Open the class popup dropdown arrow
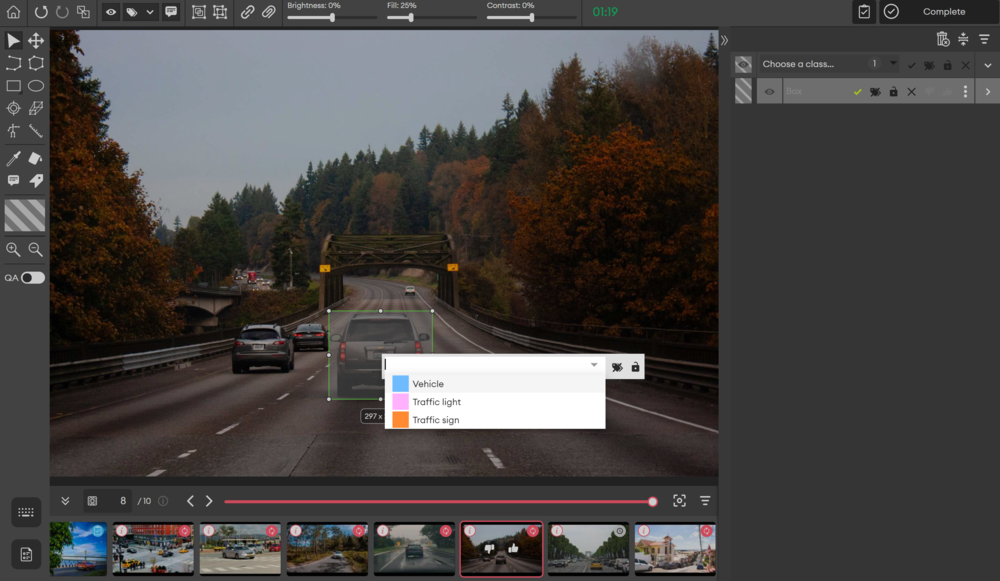Viewport: 1000px width, 581px height. (x=594, y=365)
